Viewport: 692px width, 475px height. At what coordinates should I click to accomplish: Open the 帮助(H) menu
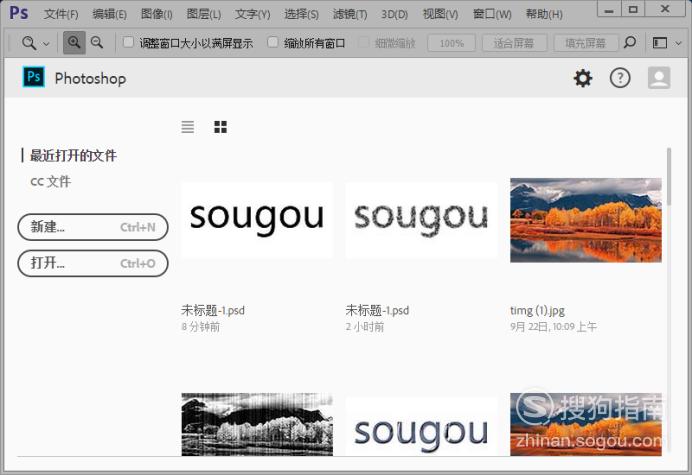pyautogui.click(x=544, y=15)
